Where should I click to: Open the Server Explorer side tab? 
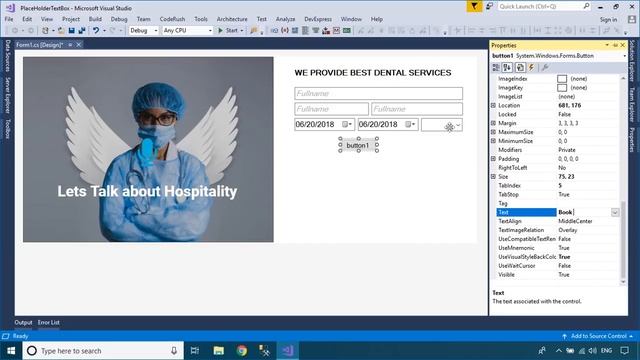tap(7, 95)
